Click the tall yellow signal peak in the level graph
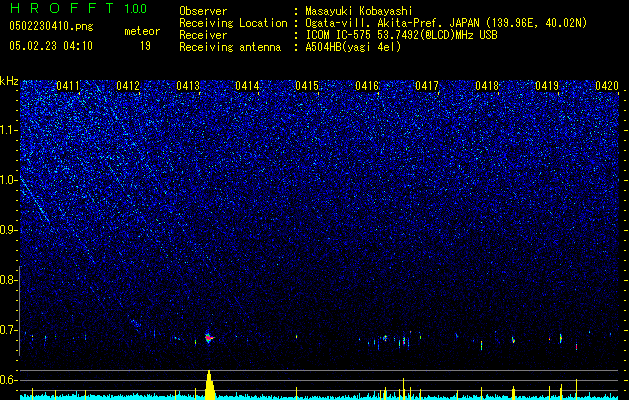Screen dimensions: 629x400 209,385
